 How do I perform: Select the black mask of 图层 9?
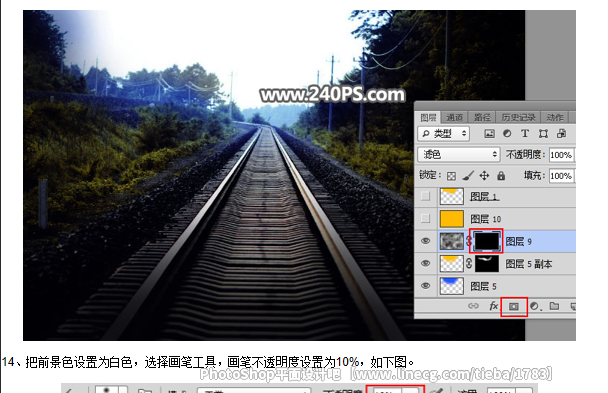coord(487,241)
